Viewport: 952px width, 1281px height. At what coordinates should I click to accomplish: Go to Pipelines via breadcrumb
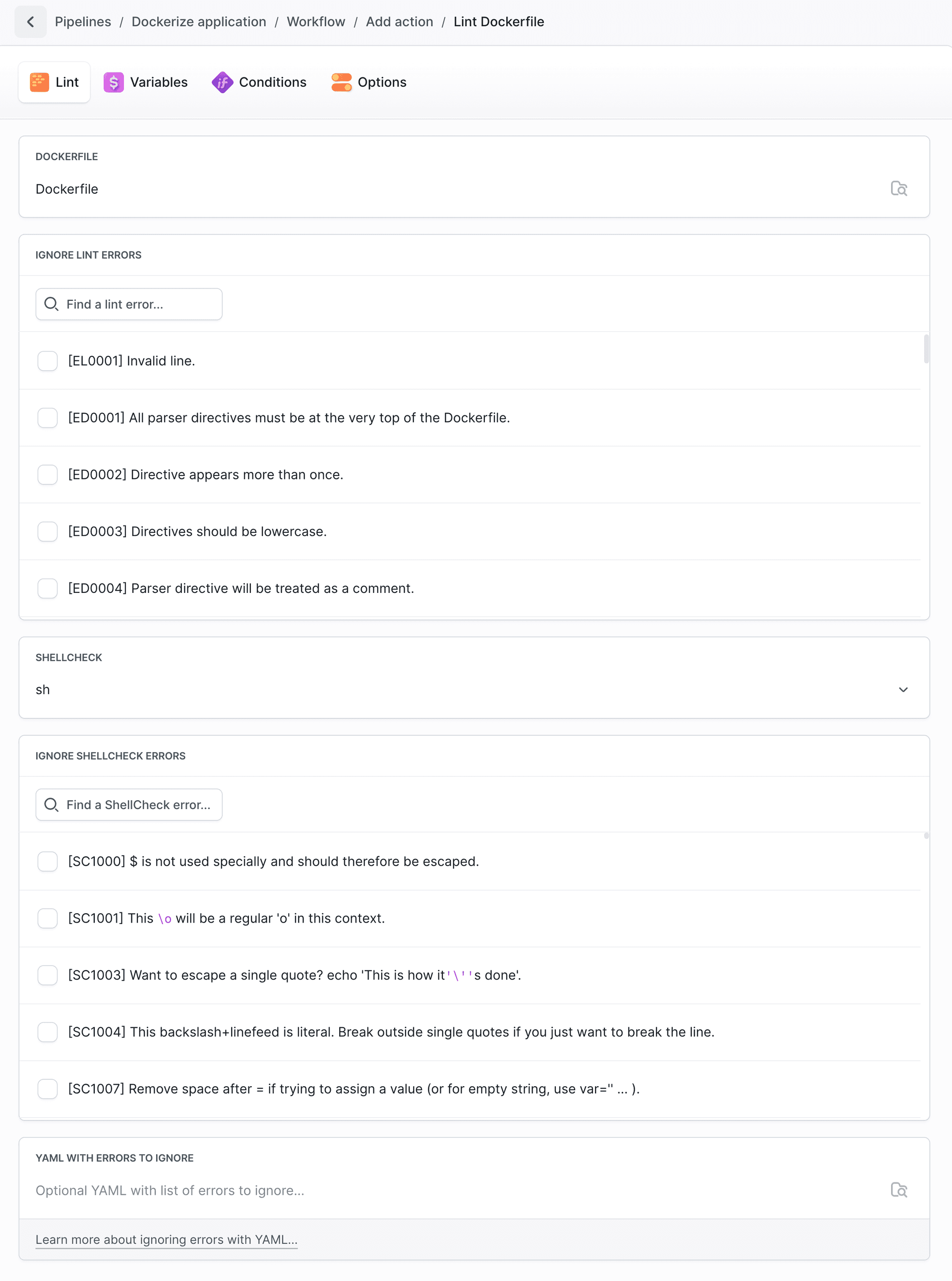pos(83,21)
